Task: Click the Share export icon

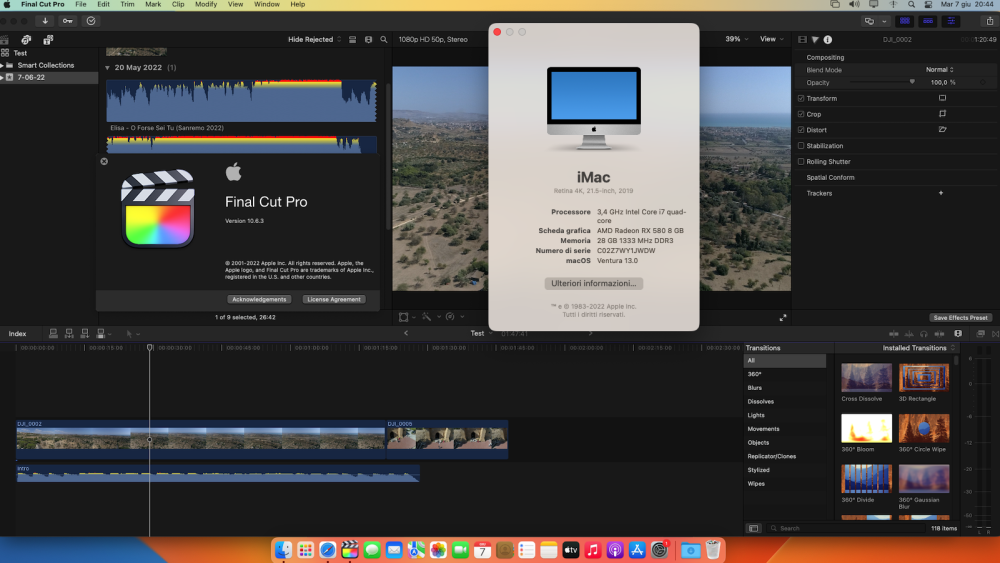Action: (x=990, y=21)
